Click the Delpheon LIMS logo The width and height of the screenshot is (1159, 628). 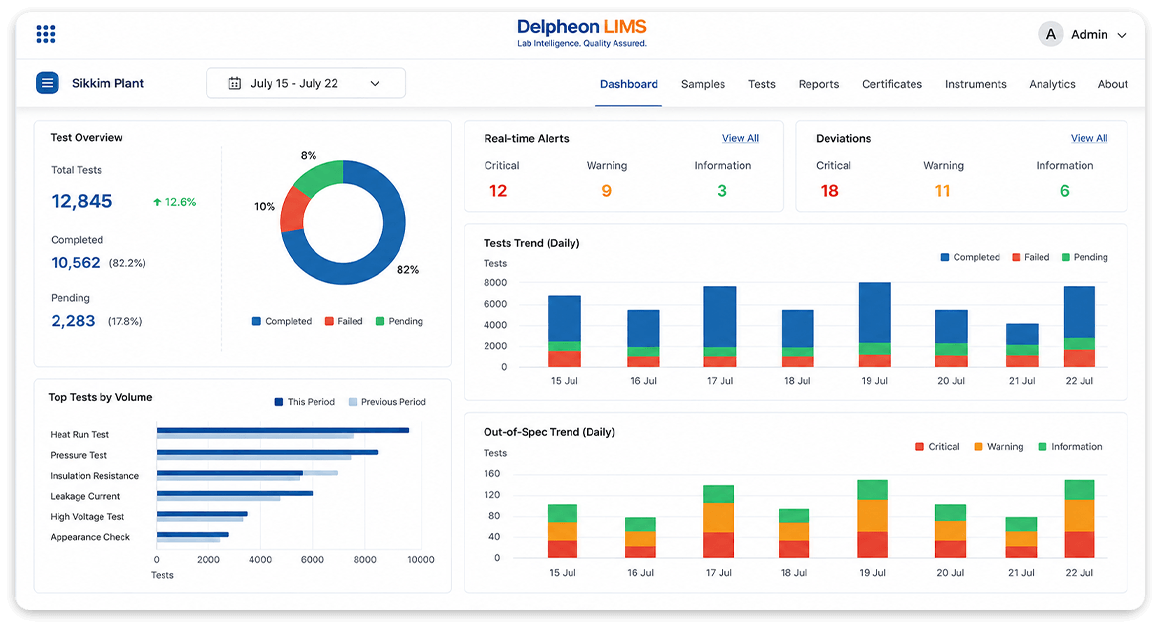tap(582, 33)
